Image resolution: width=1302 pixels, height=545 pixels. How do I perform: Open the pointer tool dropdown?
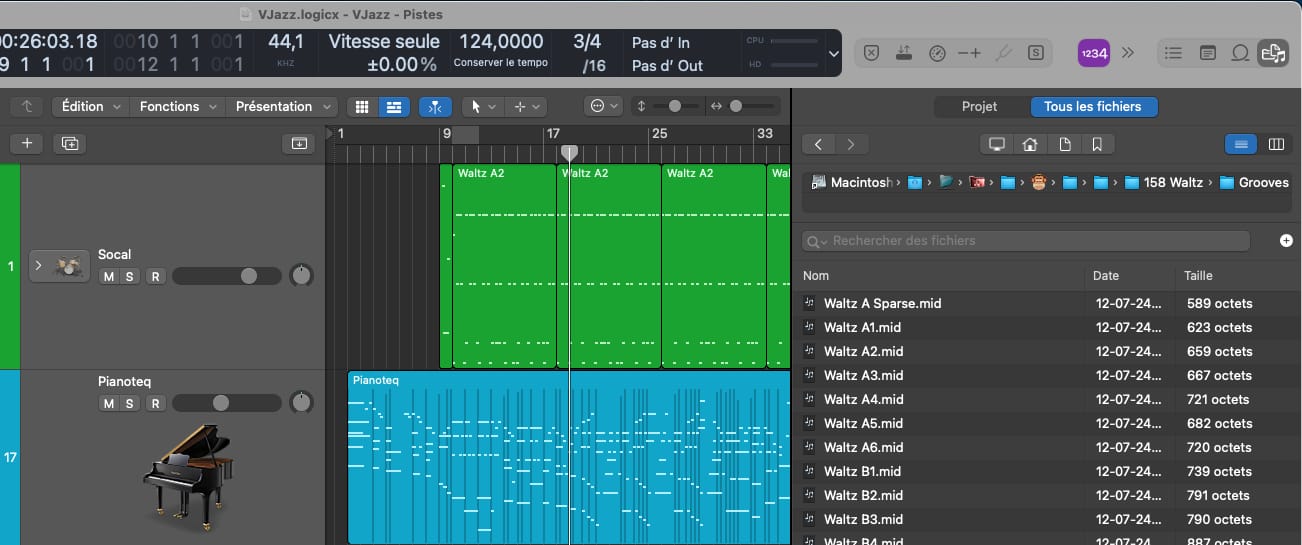coord(484,106)
